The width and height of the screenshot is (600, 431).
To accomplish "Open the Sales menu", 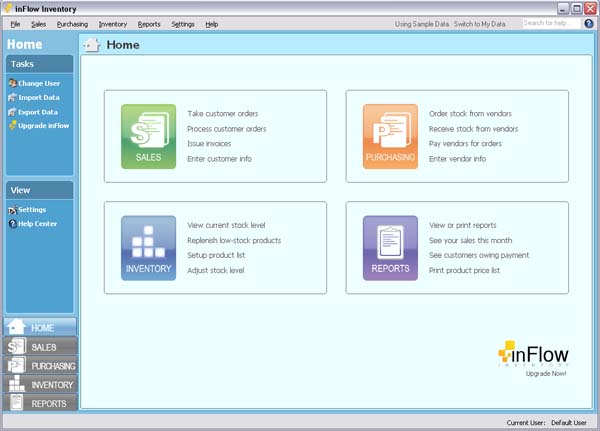I will click(39, 24).
